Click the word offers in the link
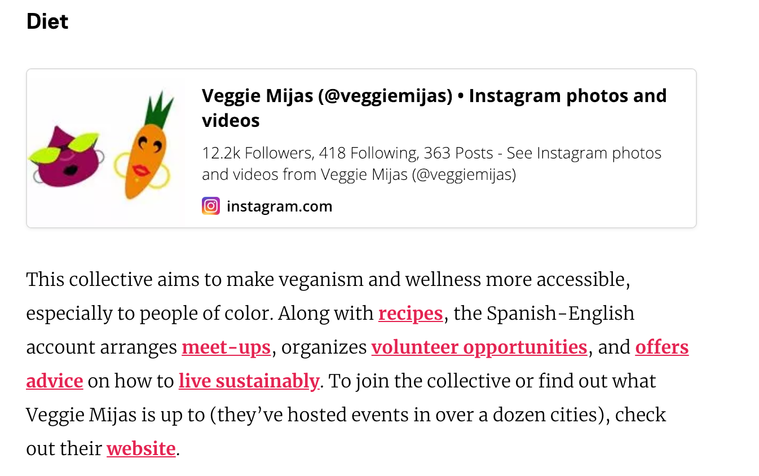This screenshot has width=759, height=476. coord(662,347)
